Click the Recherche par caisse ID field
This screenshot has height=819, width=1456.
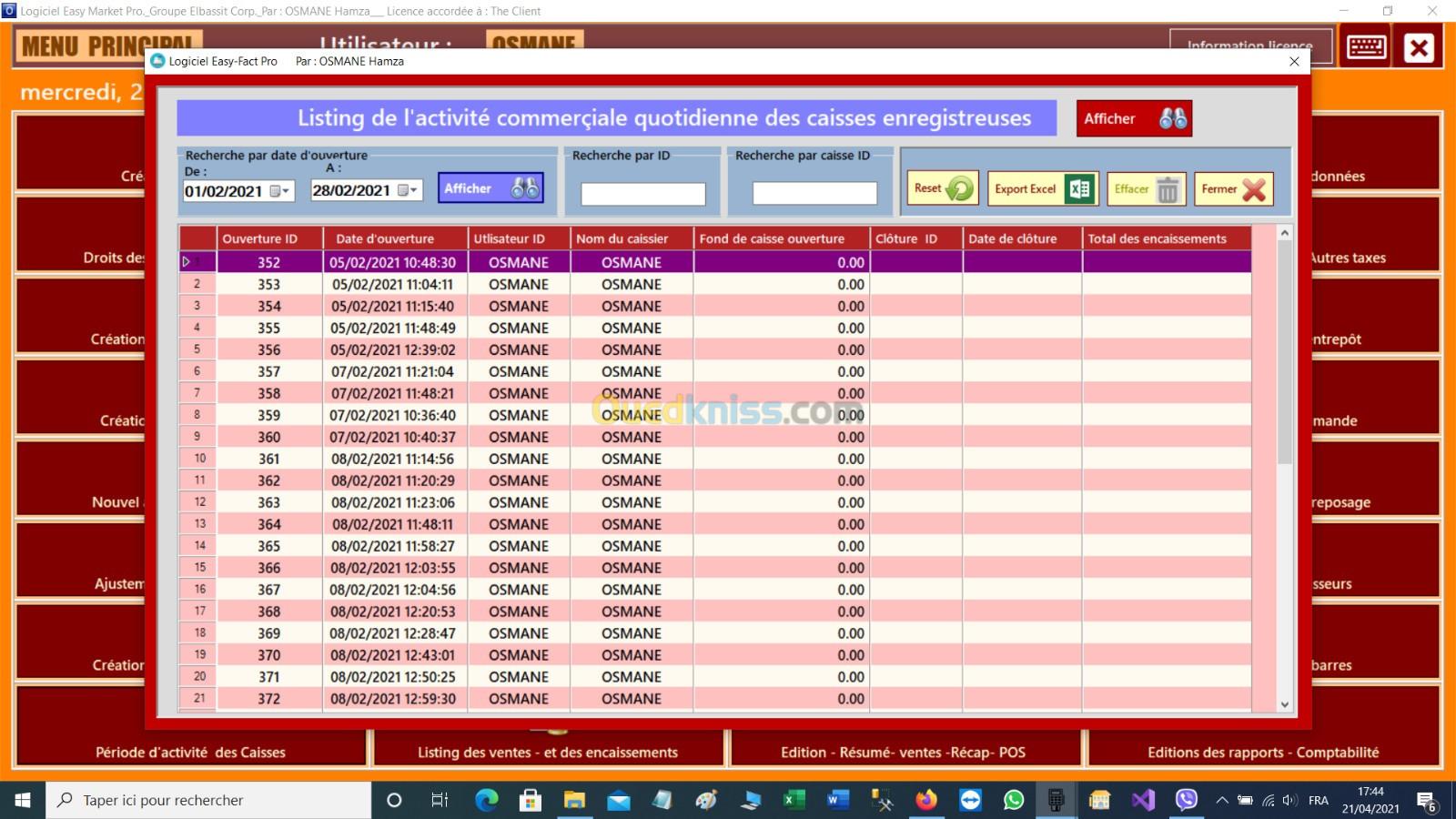tap(814, 193)
